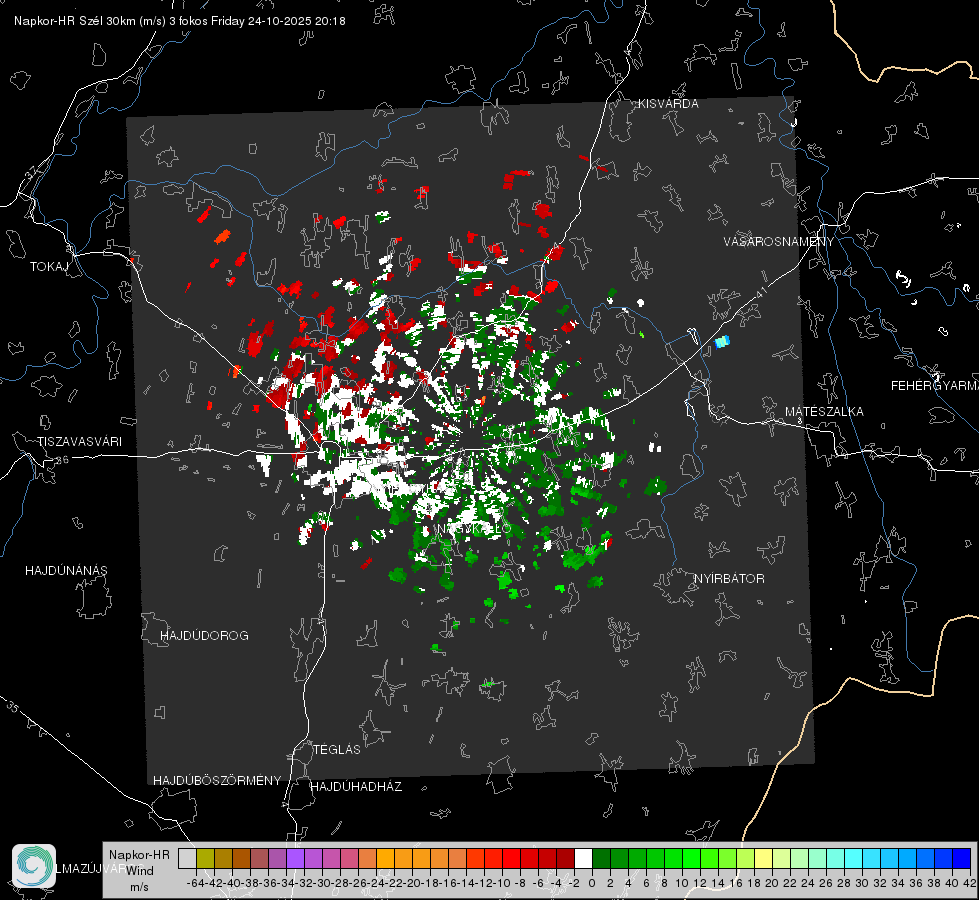Pick the yellow legend swatch between 18 and 20
Screen dimensions: 979x900
(x=764, y=858)
